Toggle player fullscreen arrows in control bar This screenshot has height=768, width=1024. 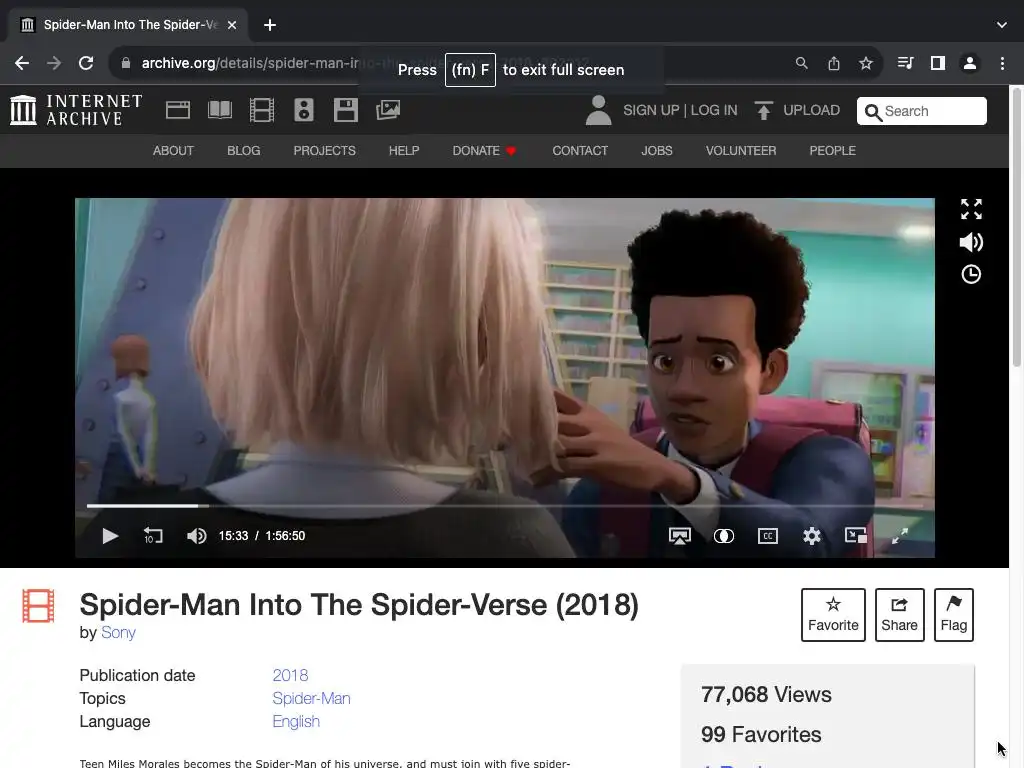(x=900, y=536)
